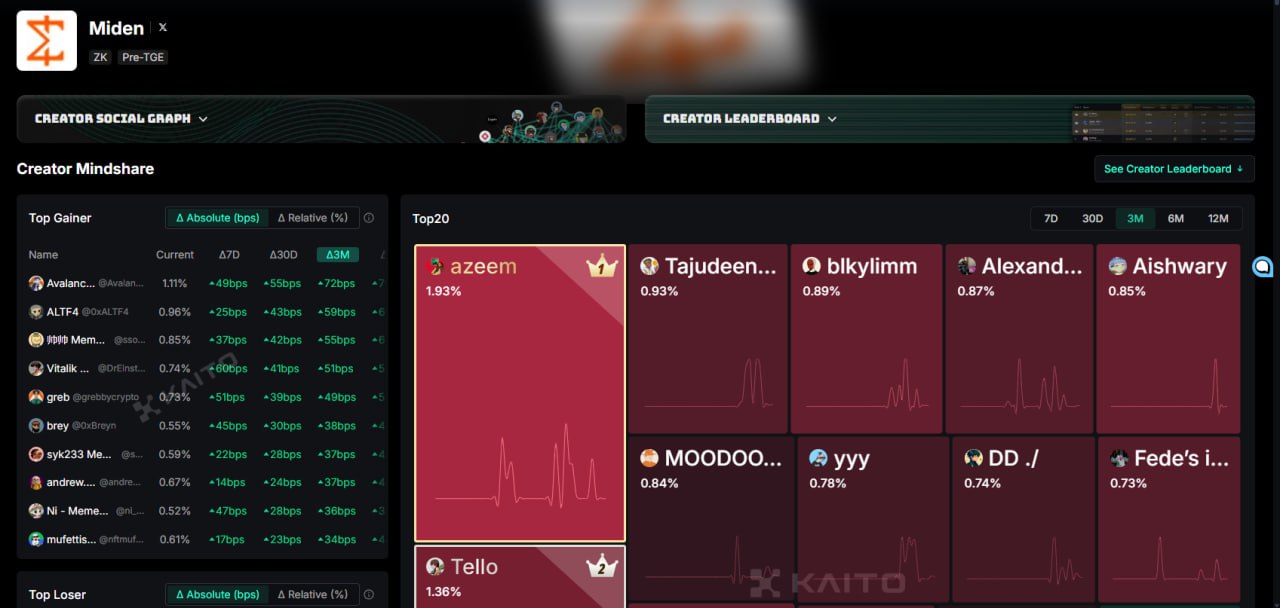Sort by Δ7D column header
The height and width of the screenshot is (608, 1280).
(229, 255)
